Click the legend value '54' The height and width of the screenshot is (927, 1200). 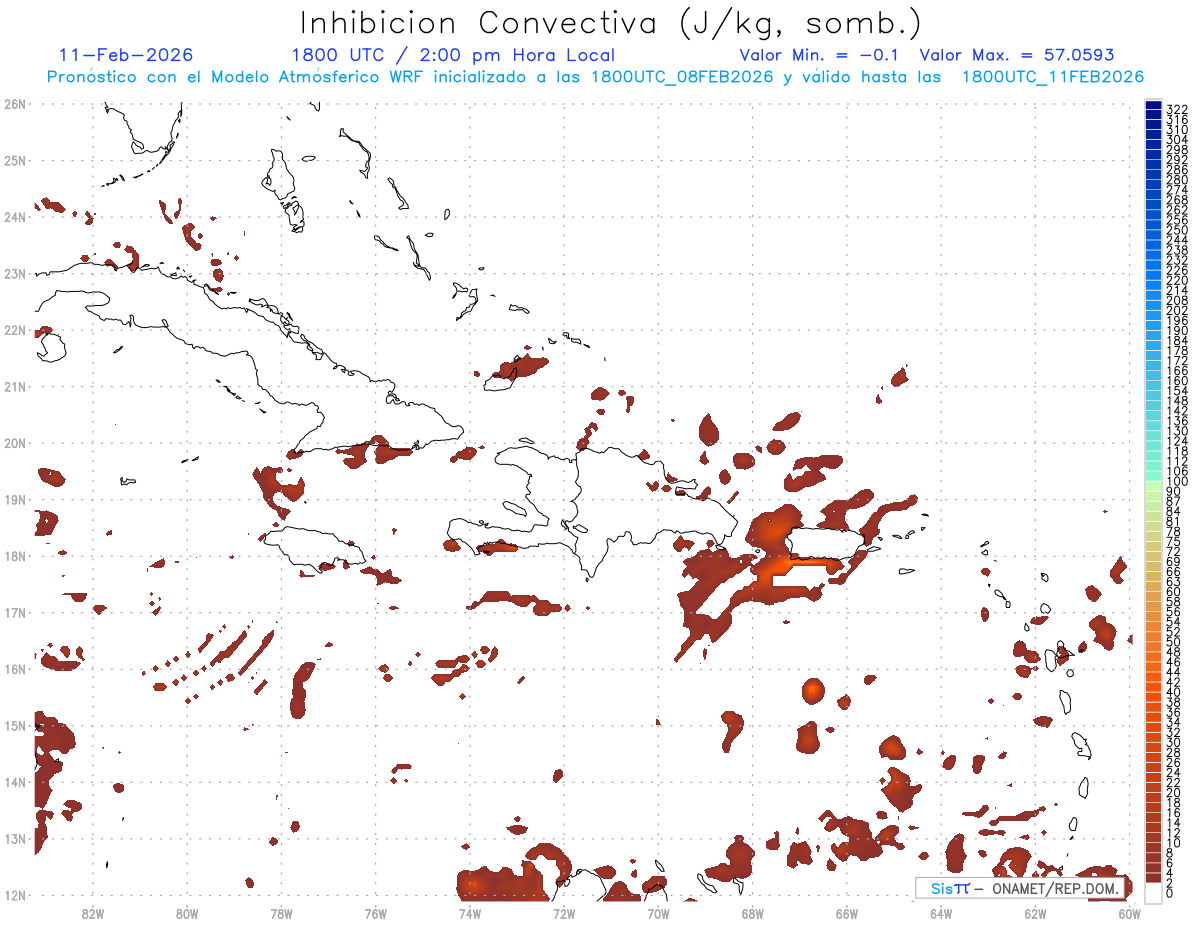tap(1174, 622)
